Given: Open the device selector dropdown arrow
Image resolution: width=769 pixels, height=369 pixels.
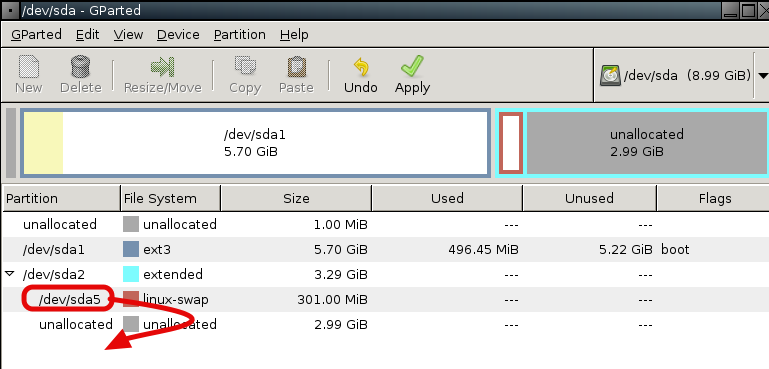Looking at the screenshot, I should (763, 76).
